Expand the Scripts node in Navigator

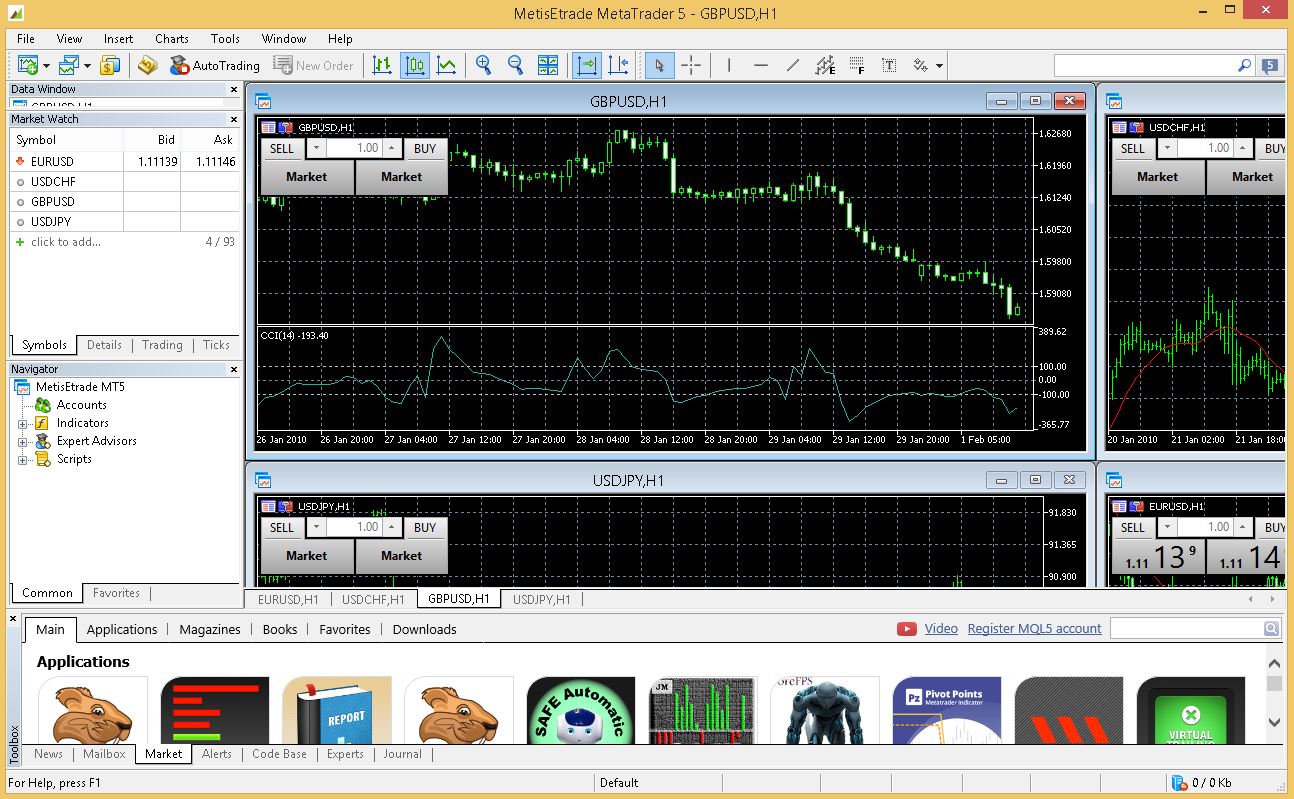pos(22,459)
